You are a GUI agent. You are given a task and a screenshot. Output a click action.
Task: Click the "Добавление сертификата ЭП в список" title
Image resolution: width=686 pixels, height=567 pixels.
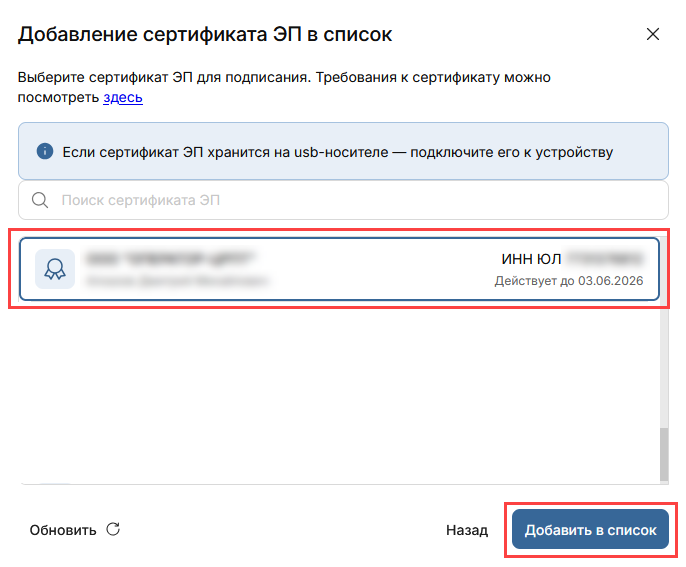(205, 35)
